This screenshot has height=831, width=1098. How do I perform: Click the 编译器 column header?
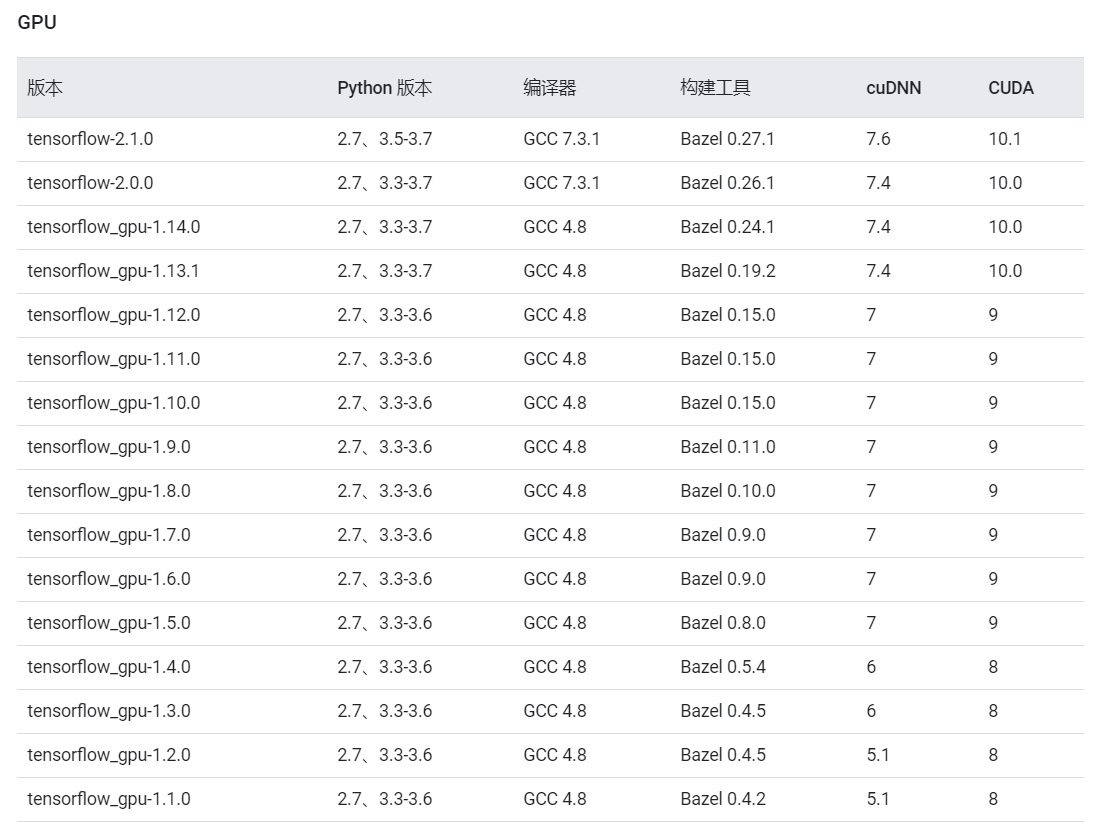tap(549, 88)
